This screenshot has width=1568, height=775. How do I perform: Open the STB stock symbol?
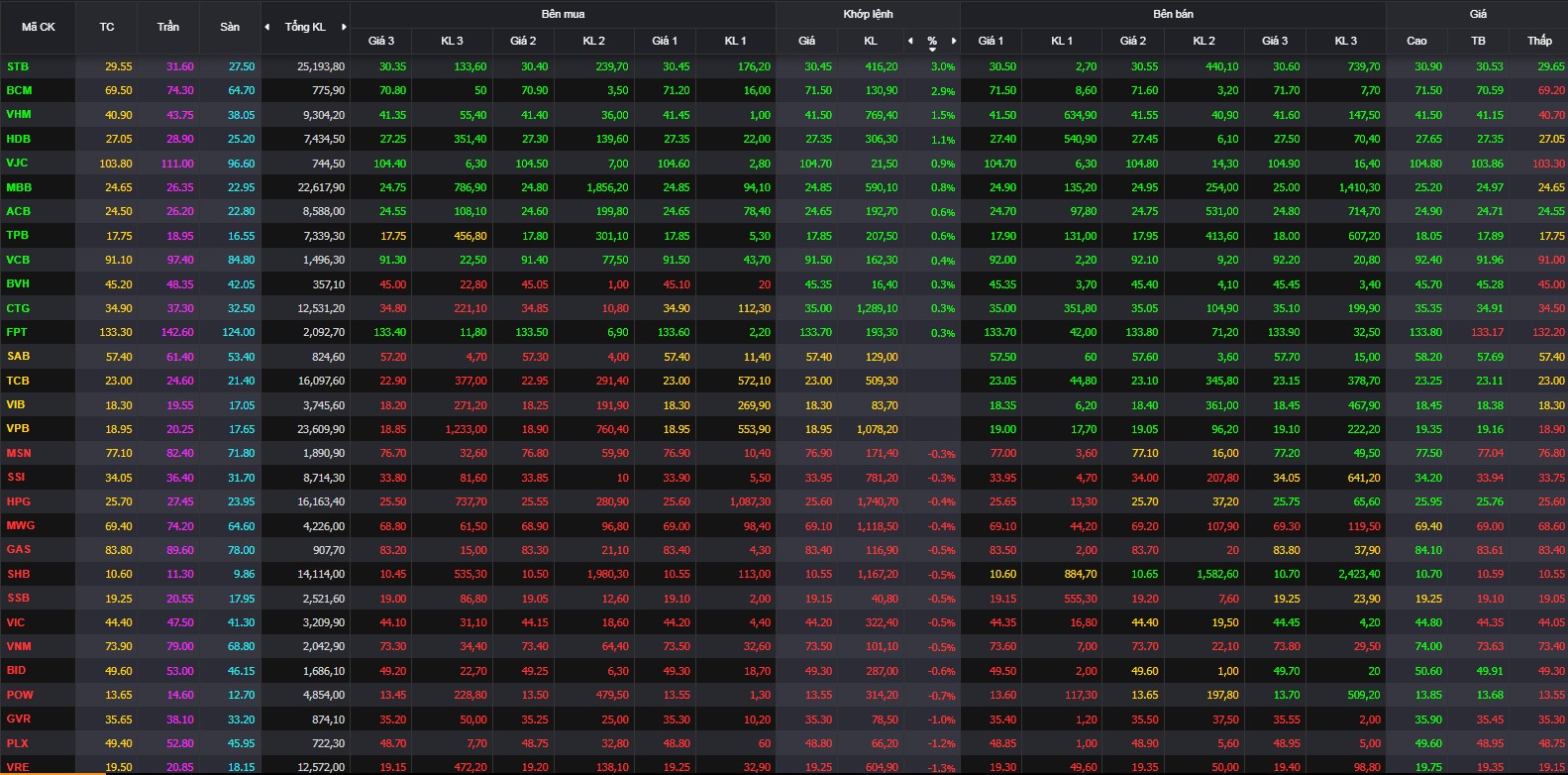(x=18, y=66)
